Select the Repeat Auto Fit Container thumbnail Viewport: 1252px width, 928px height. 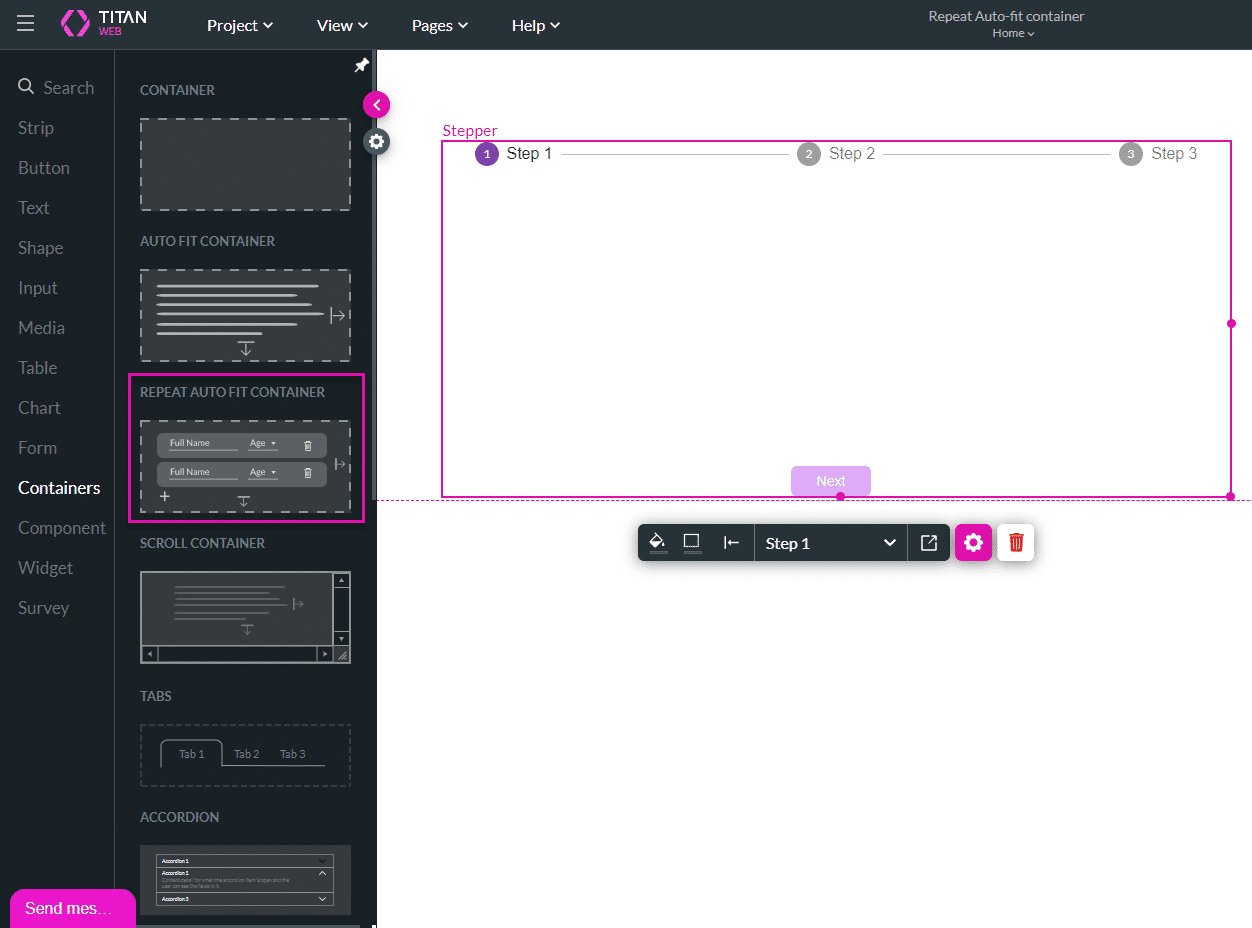(x=245, y=466)
